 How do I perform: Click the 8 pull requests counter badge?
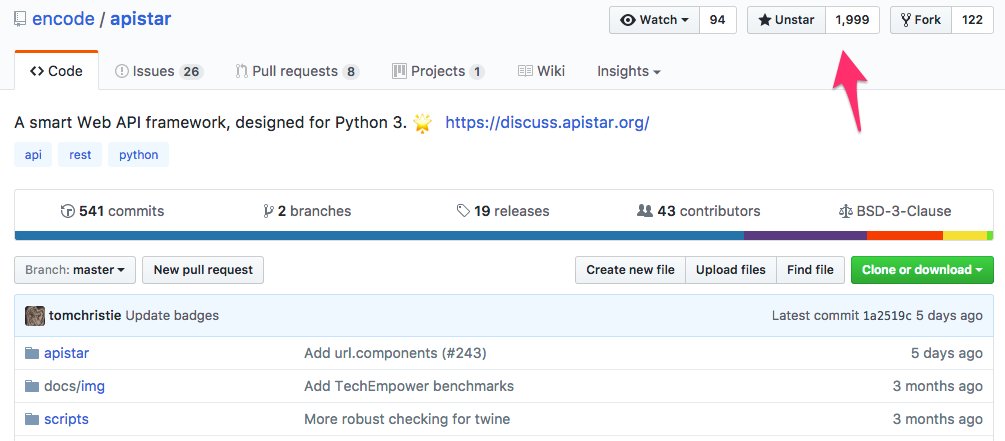(x=350, y=72)
